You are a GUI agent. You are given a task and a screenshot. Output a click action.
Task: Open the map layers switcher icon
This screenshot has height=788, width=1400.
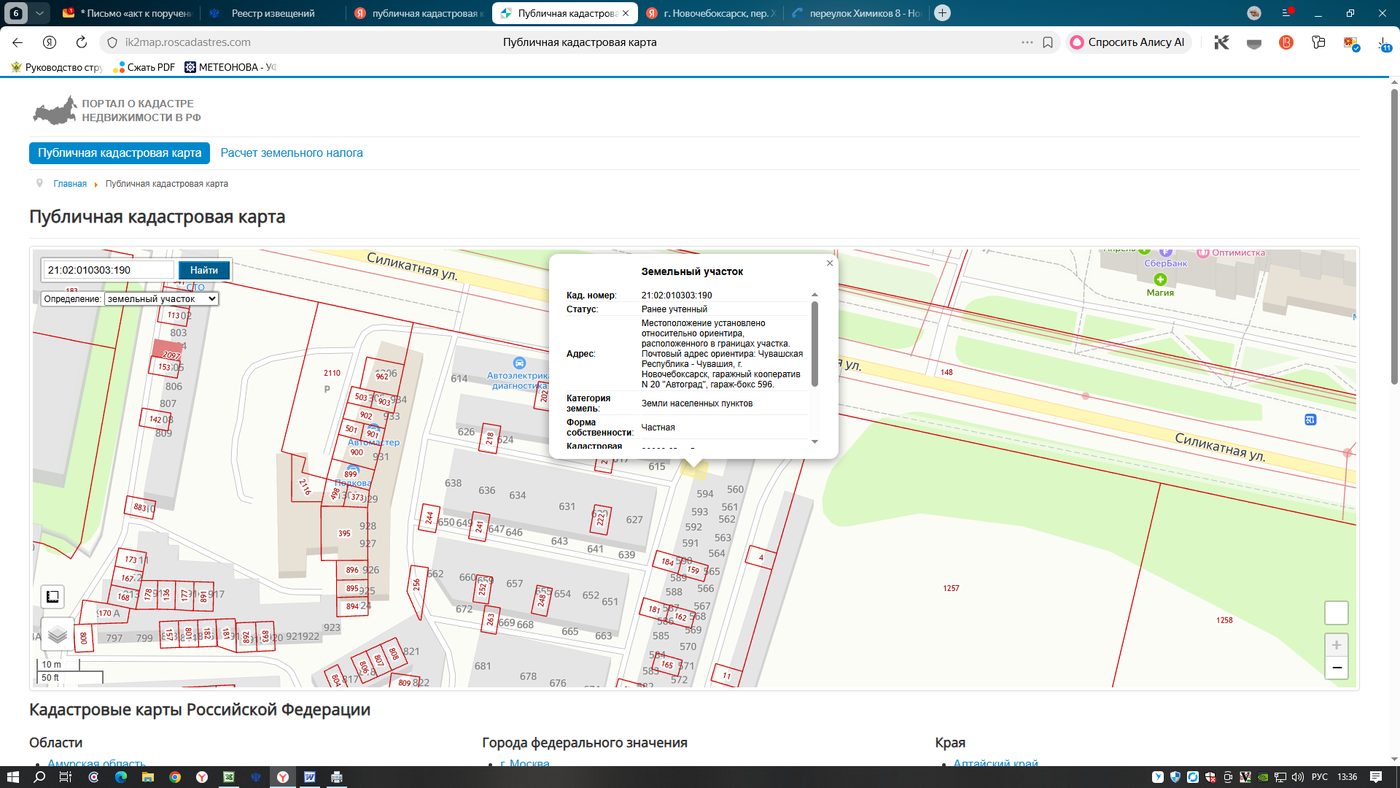57,634
